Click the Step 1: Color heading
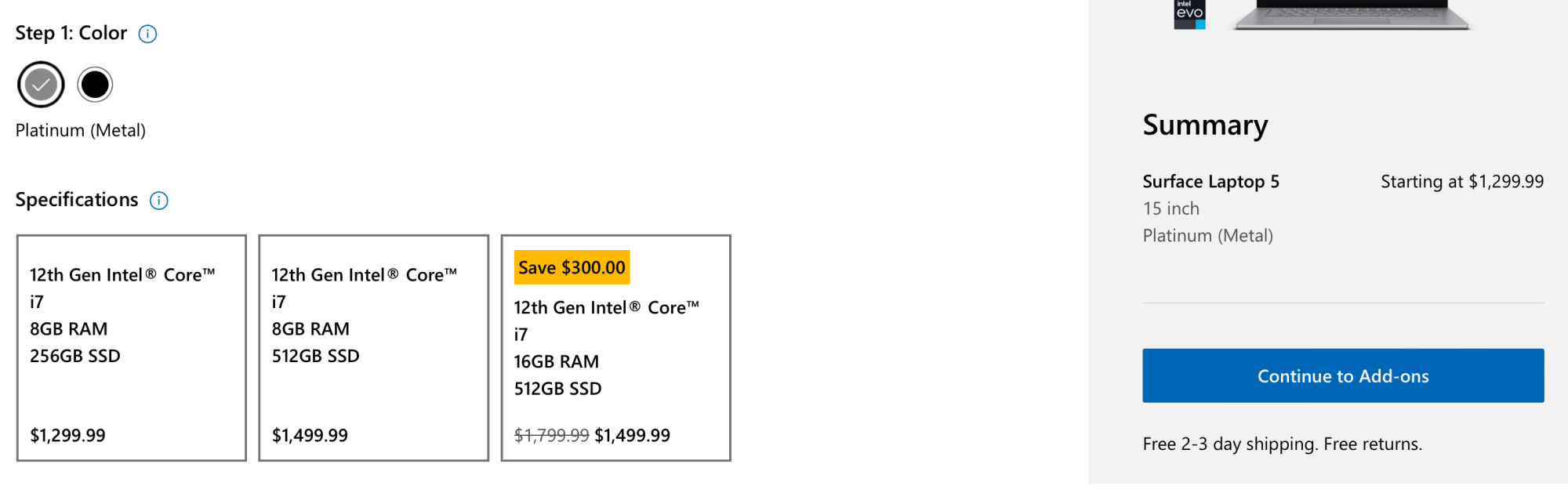Screen dimensions: 1568x504 [71, 34]
